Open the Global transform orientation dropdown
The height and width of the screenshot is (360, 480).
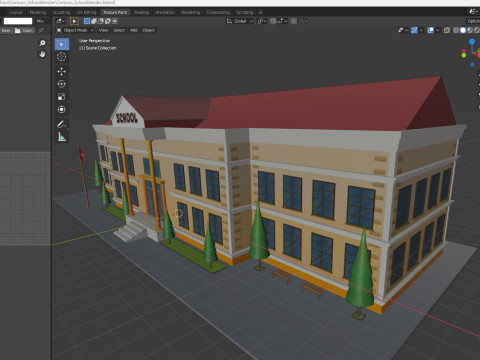240,21
